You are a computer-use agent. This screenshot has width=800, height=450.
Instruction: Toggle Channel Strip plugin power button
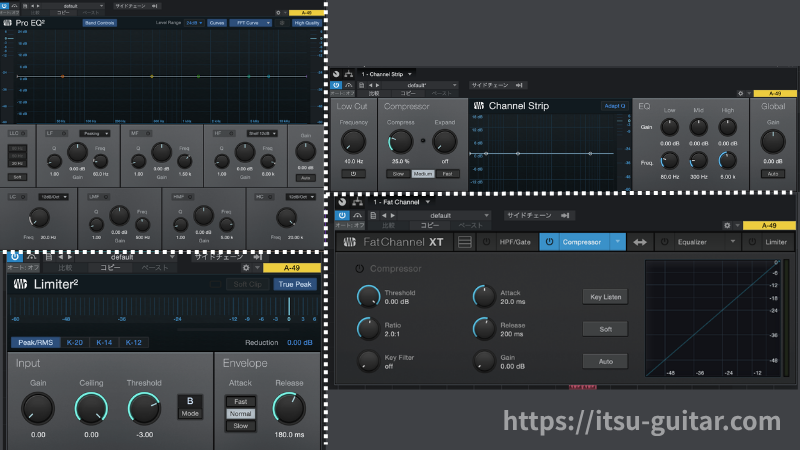pyautogui.click(x=336, y=85)
